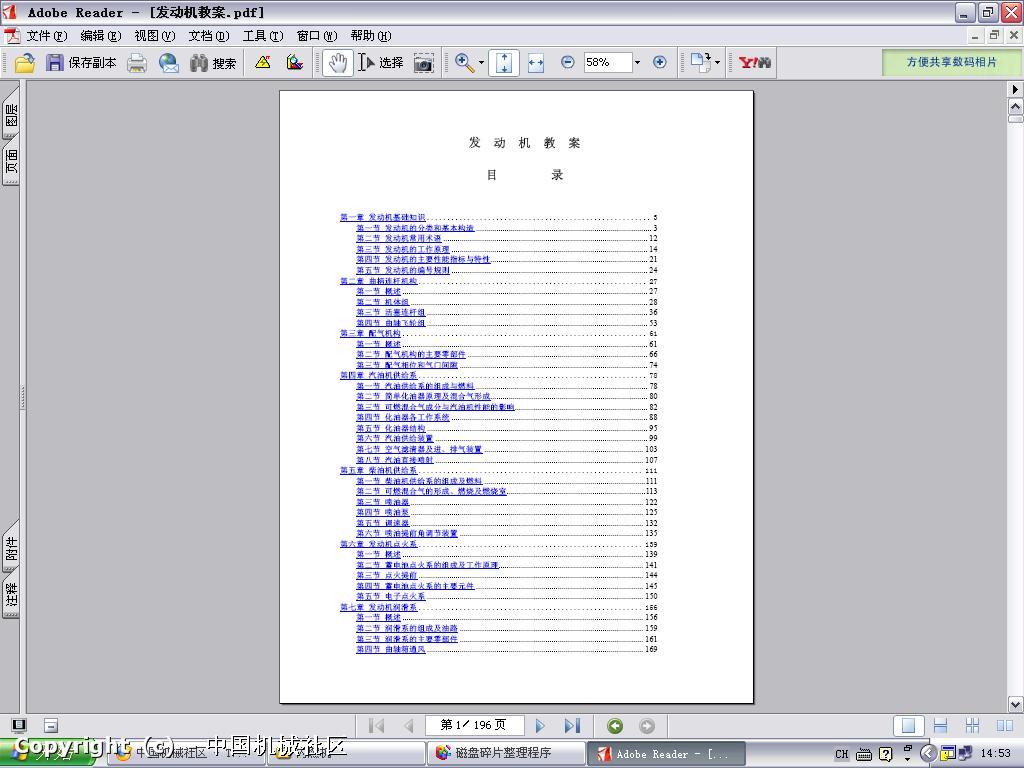Set view to Fit Width
Screen dimensions: 1024x768
click(536, 63)
